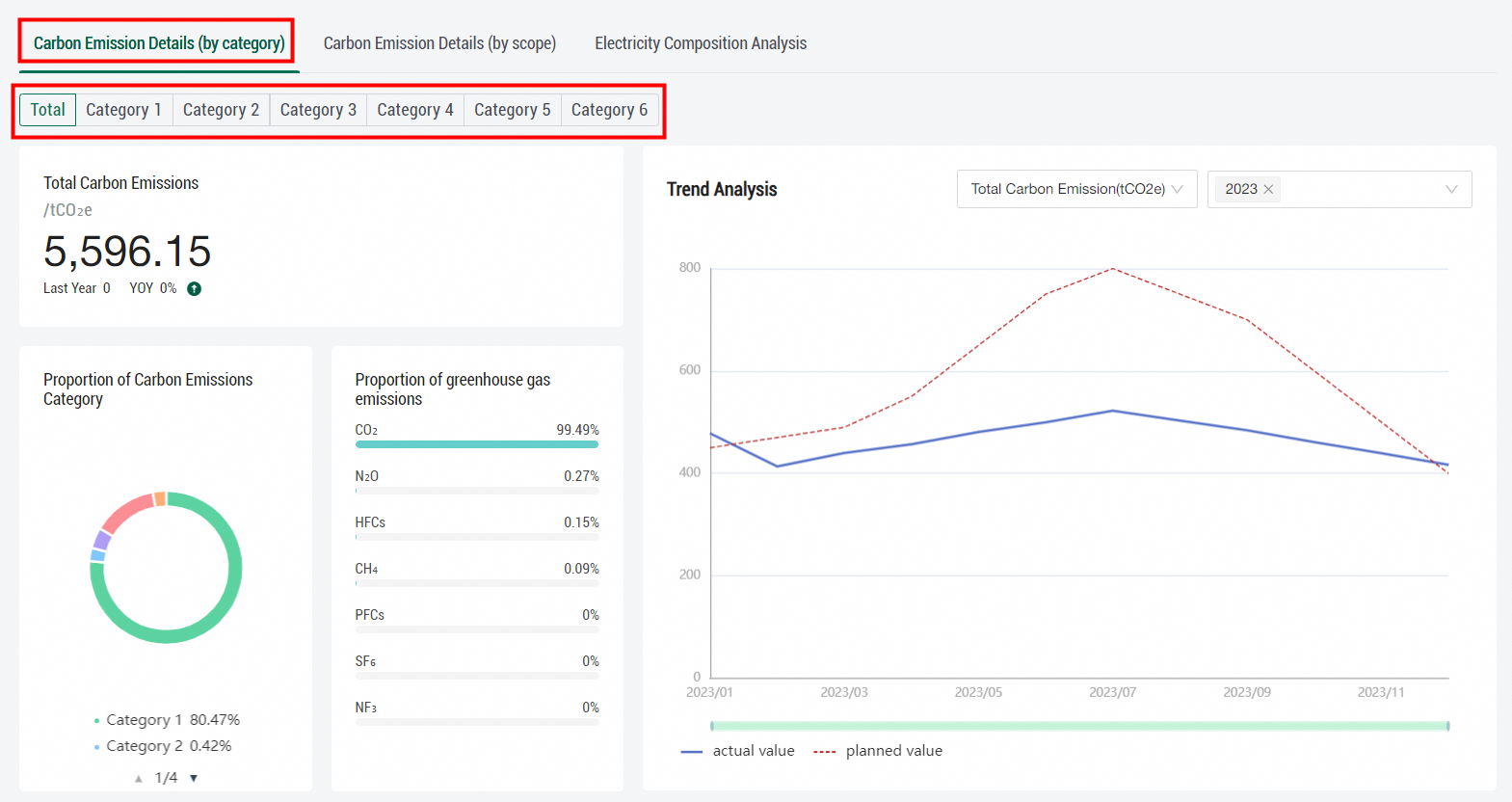Switch to Carbon Emission Details (by scope) tab
Screen dimensions: 1512x802
(x=439, y=43)
